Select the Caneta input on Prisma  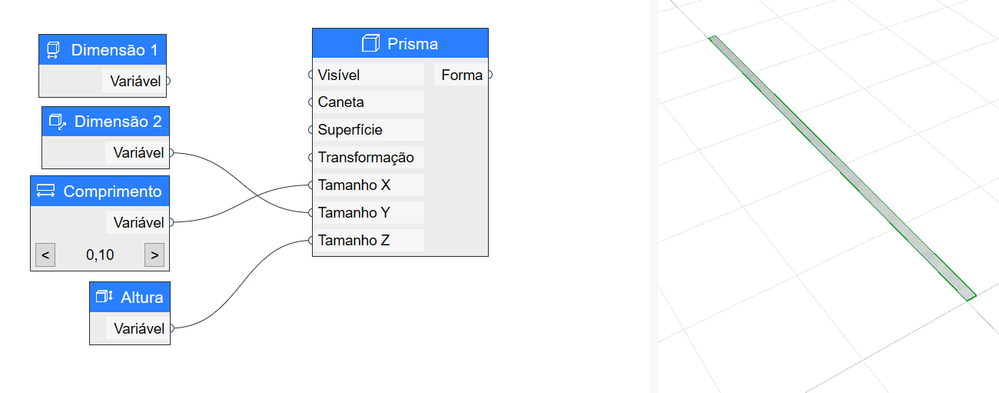click(312, 102)
